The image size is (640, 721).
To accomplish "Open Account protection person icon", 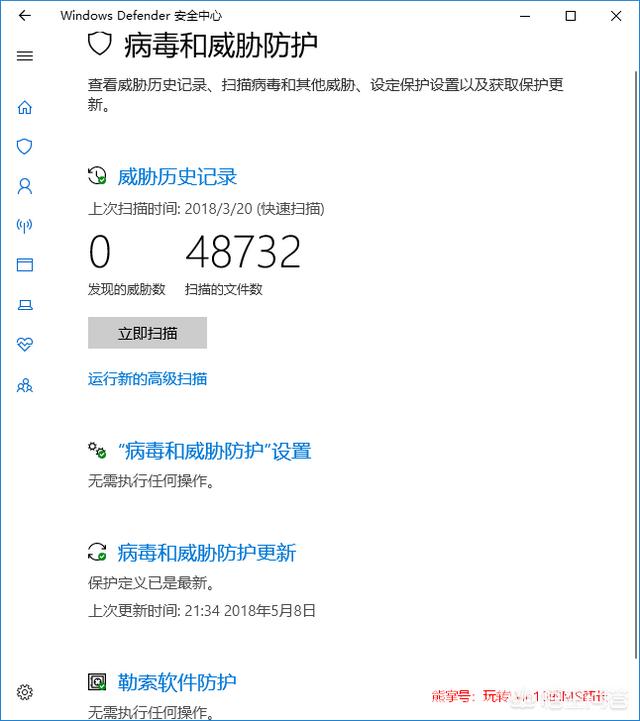I will pos(25,186).
